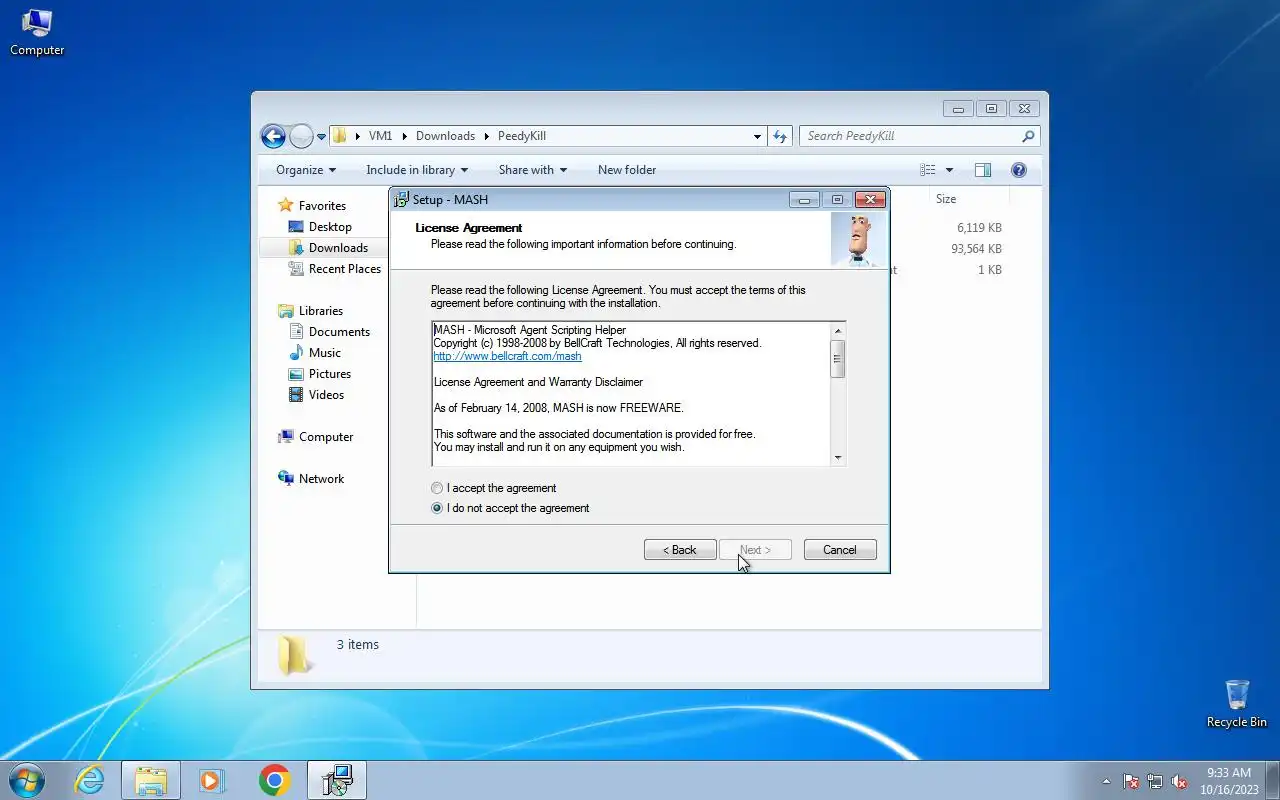Viewport: 1280px width, 800px height.
Task: Open Recent Places in sidebar
Action: pos(345,269)
